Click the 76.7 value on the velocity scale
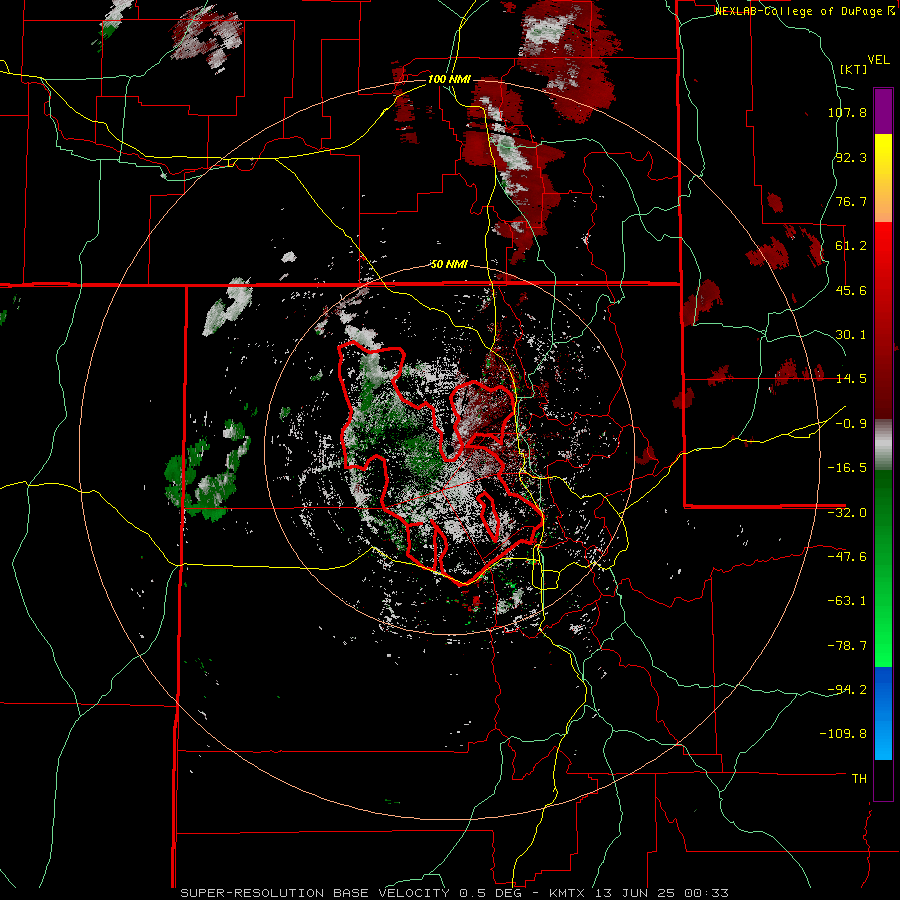The width and height of the screenshot is (900, 900). tap(851, 201)
